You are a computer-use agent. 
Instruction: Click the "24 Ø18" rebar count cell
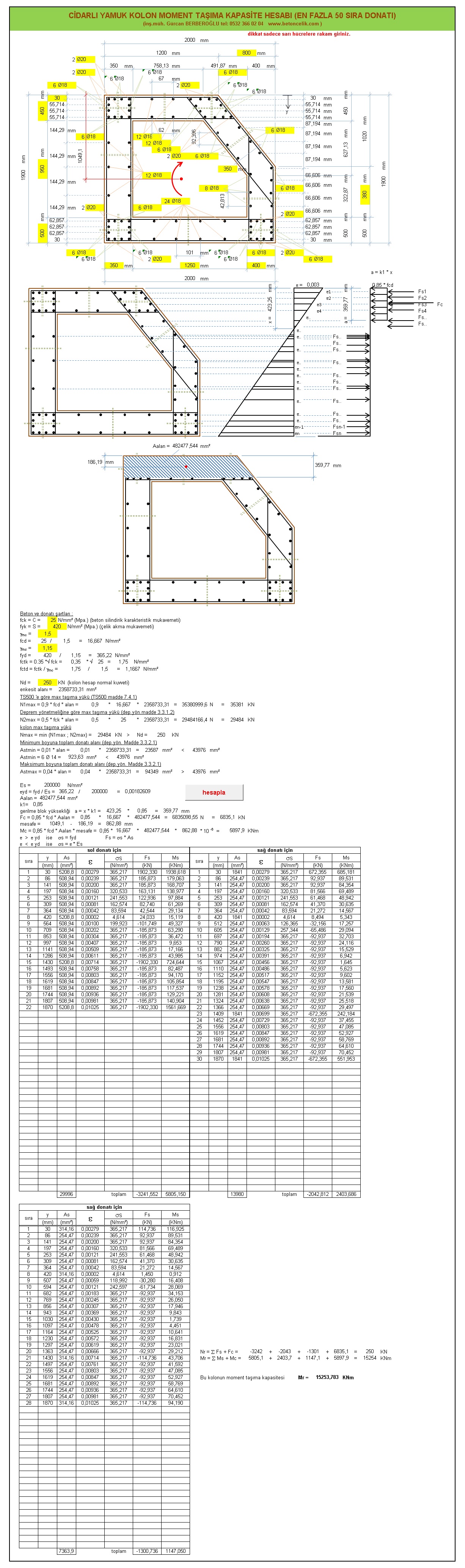[x=172, y=201]
